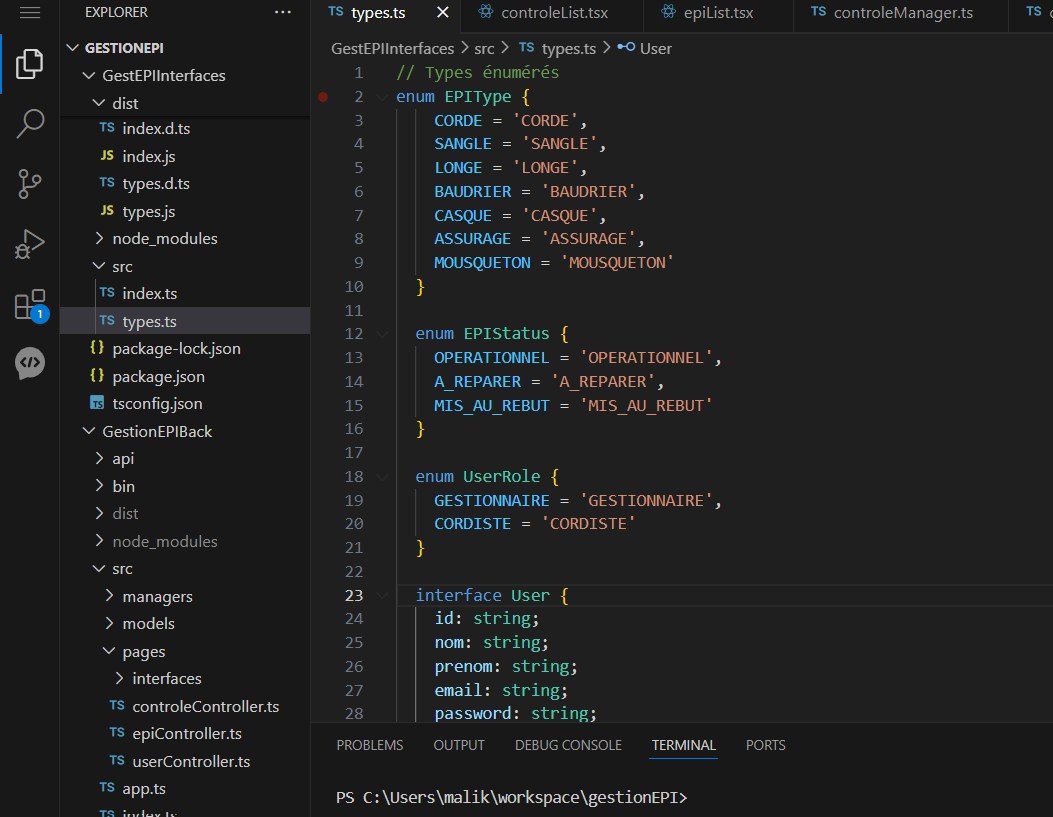
Task: Switch to epiList.tsx tab
Action: click(x=718, y=13)
